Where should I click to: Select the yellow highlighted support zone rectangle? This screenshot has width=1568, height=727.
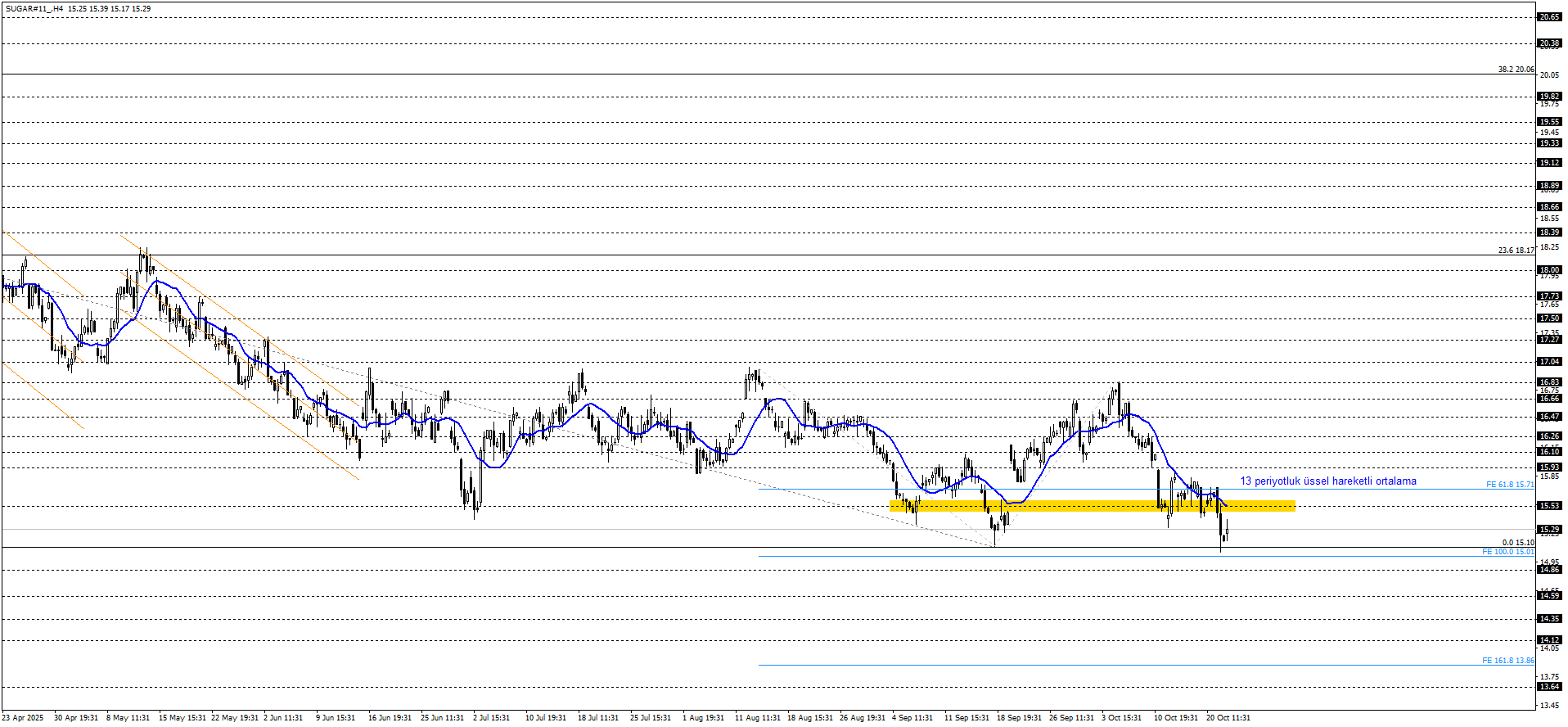click(x=1092, y=506)
